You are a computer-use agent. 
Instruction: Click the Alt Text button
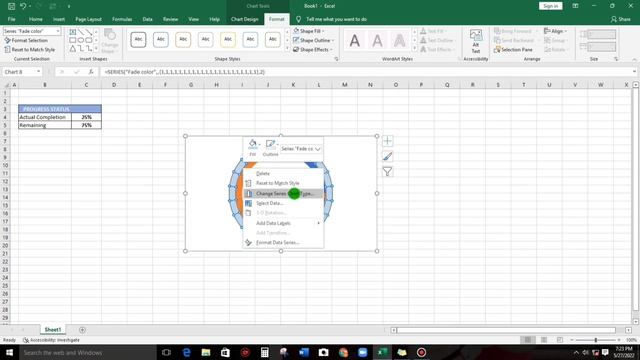pyautogui.click(x=476, y=41)
